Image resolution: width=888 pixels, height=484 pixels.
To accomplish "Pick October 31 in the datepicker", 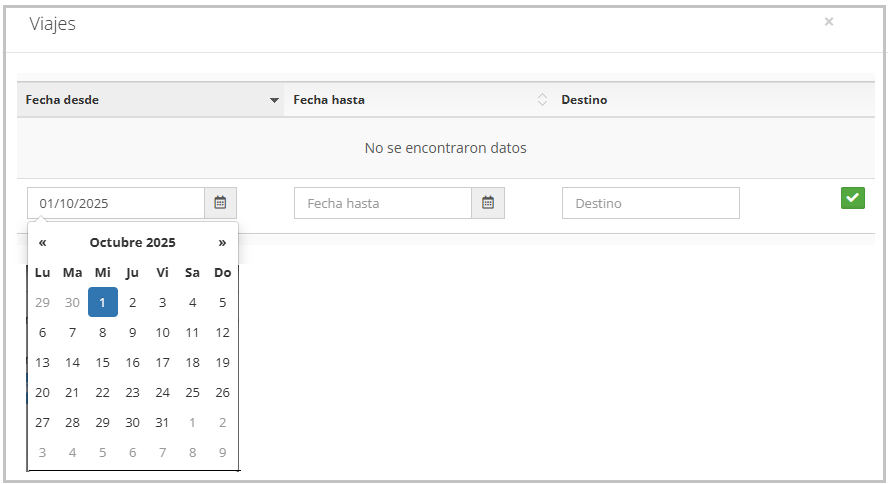I will pyautogui.click(x=162, y=423).
